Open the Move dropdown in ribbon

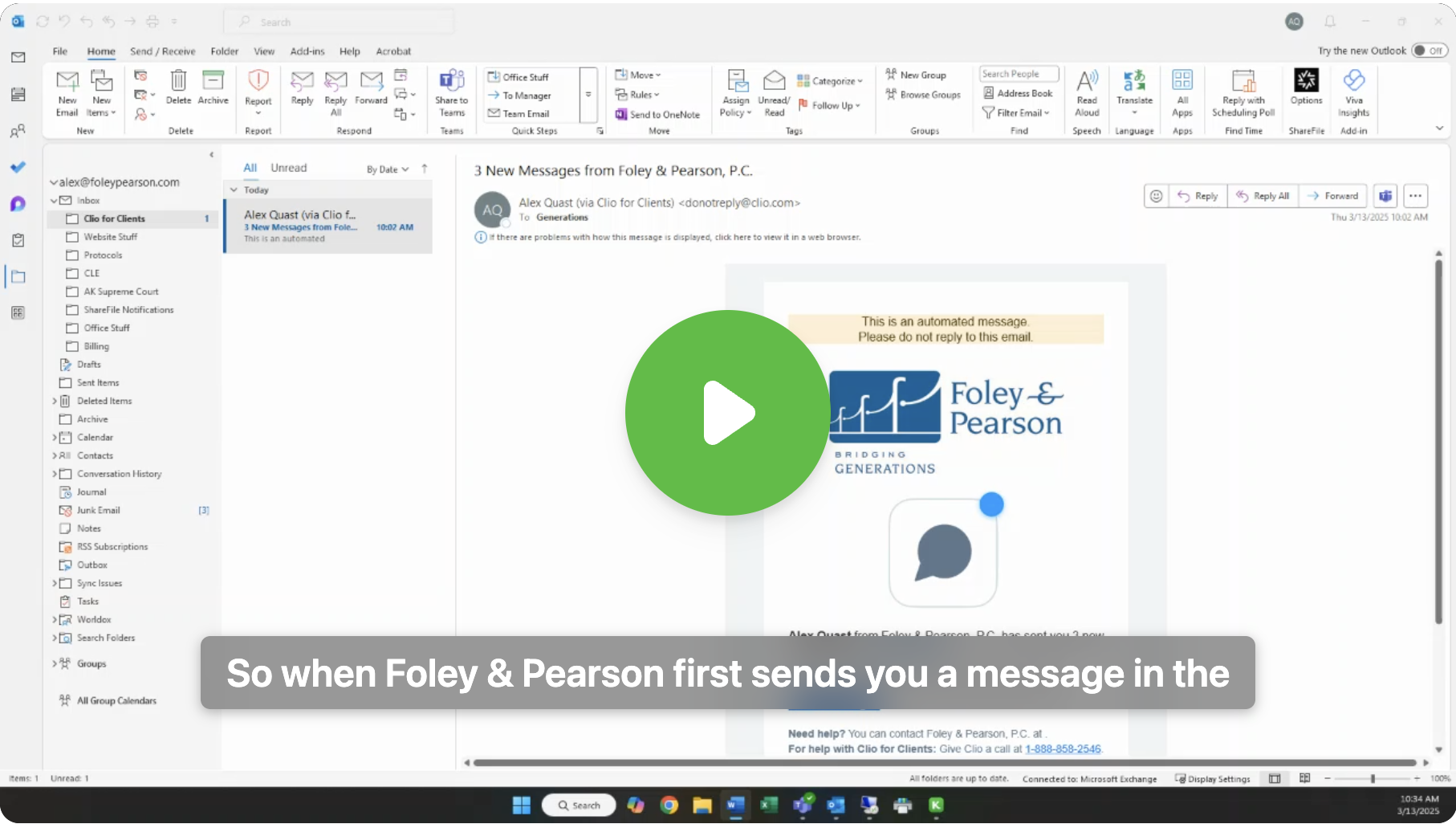(x=638, y=75)
